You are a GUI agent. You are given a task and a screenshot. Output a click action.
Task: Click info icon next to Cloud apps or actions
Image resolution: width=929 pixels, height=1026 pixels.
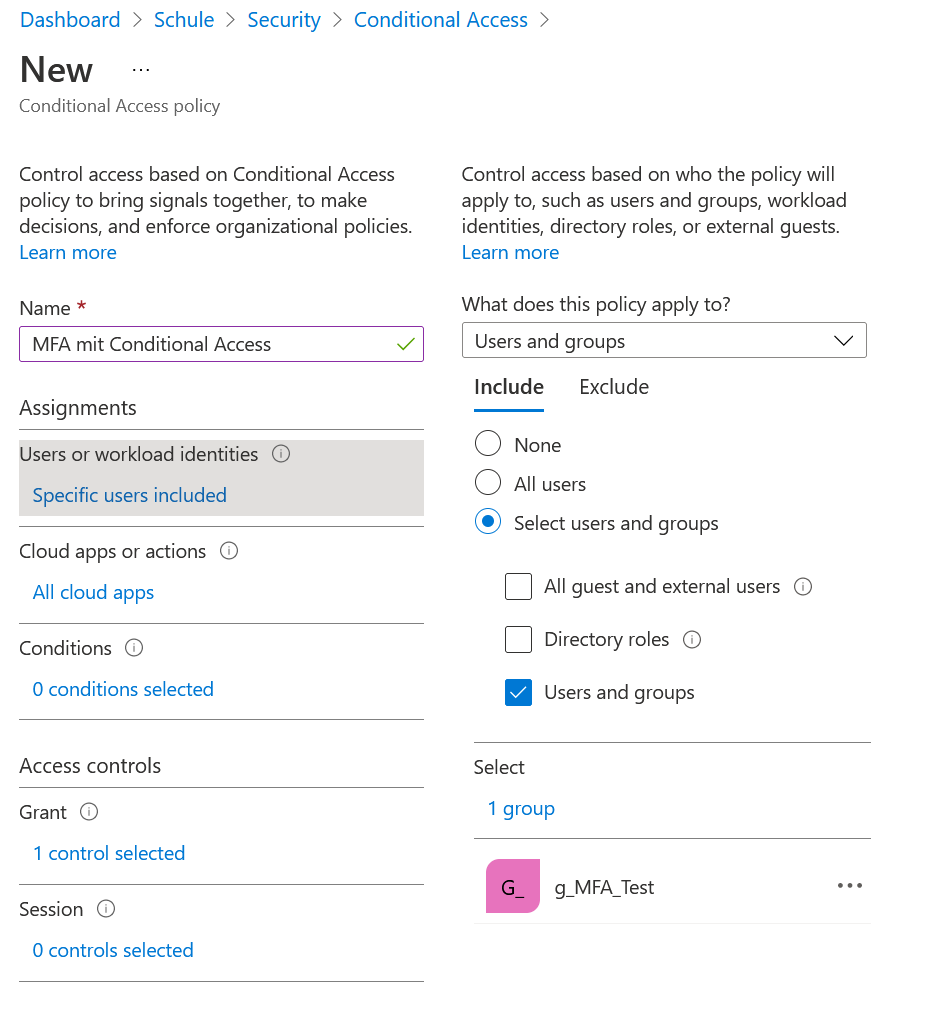point(229,551)
